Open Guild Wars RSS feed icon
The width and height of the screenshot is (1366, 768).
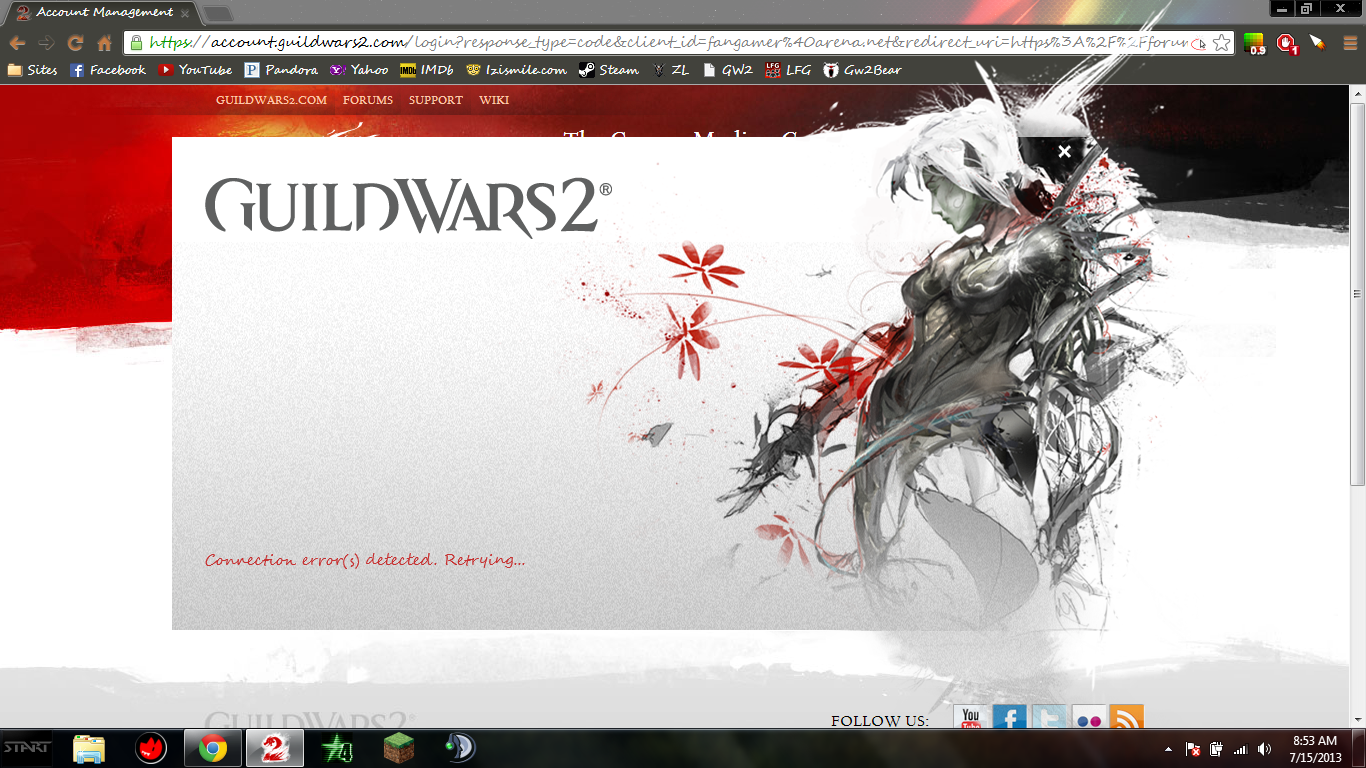1127,718
